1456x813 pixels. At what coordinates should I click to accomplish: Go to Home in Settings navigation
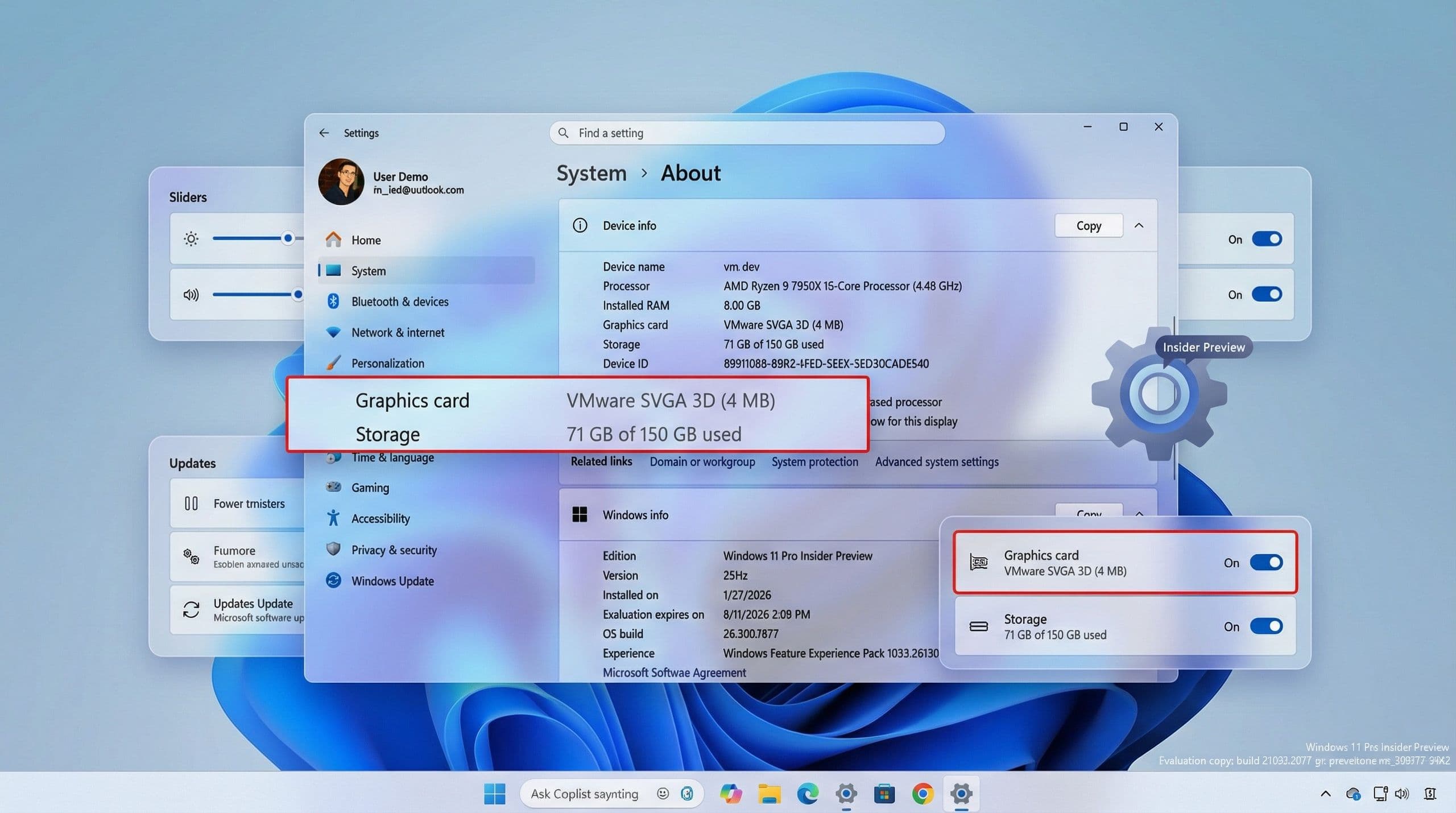pyautogui.click(x=366, y=240)
